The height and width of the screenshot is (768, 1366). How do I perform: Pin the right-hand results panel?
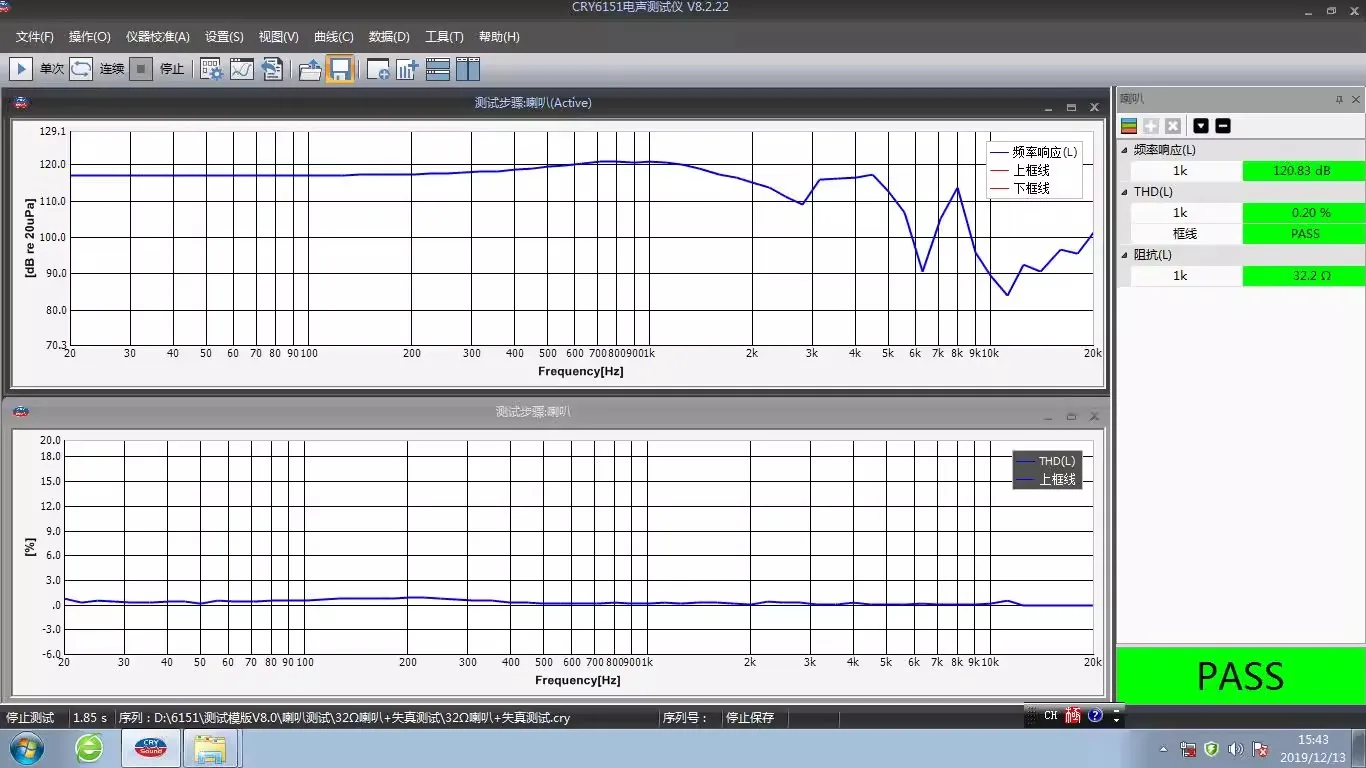[x=1339, y=100]
